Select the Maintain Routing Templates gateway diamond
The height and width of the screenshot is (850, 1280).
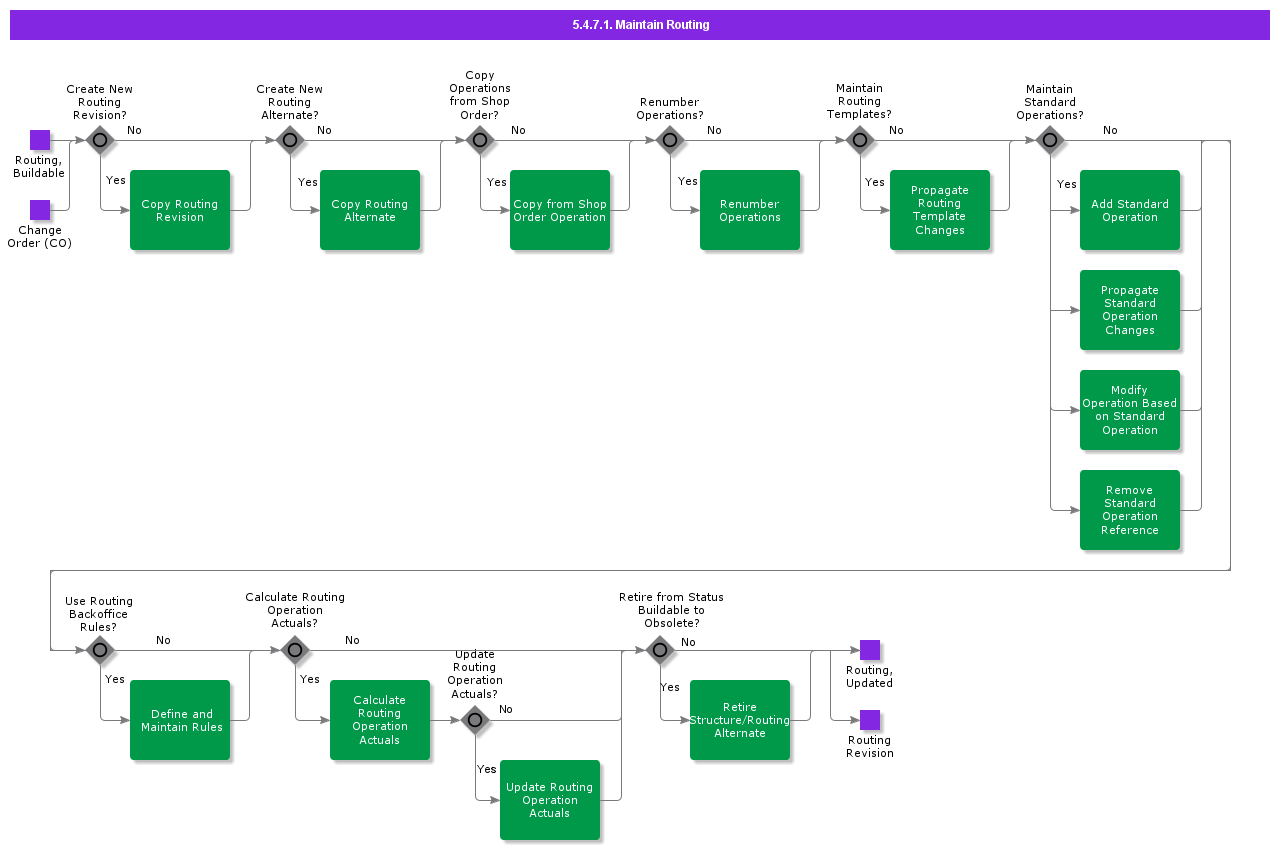tap(860, 140)
